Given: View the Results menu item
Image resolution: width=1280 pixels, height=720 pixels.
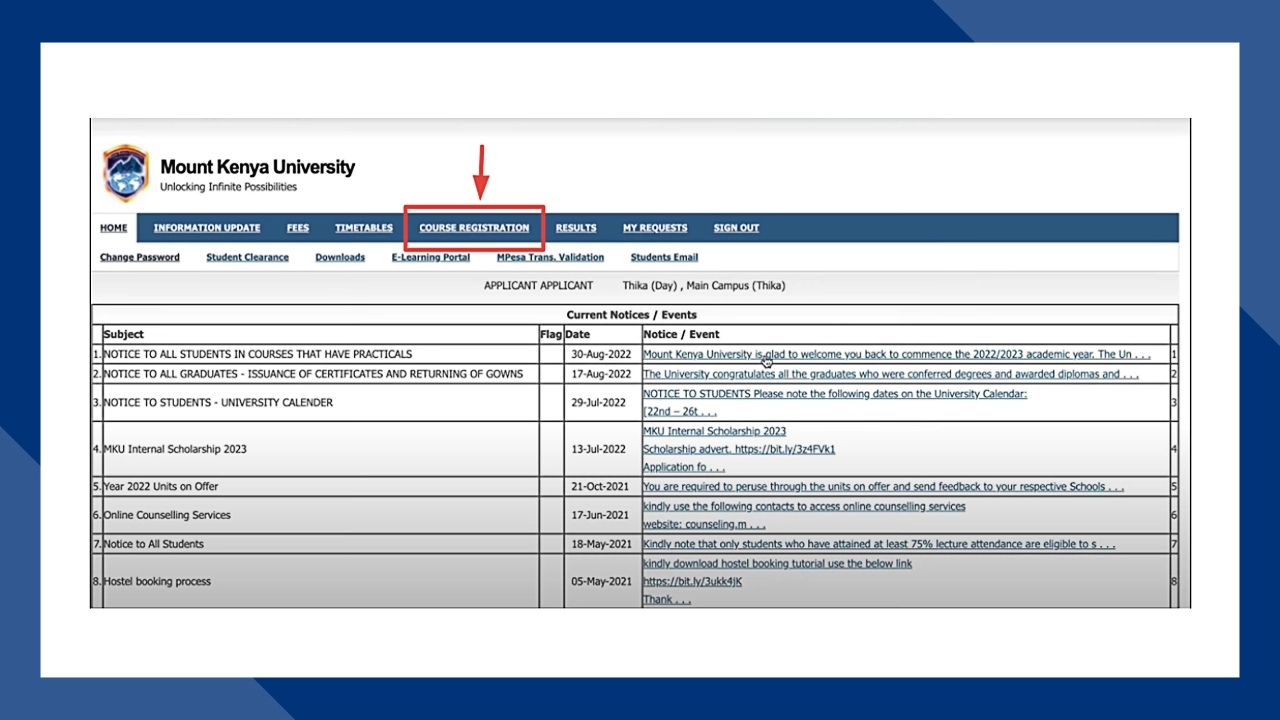Looking at the screenshot, I should point(576,228).
